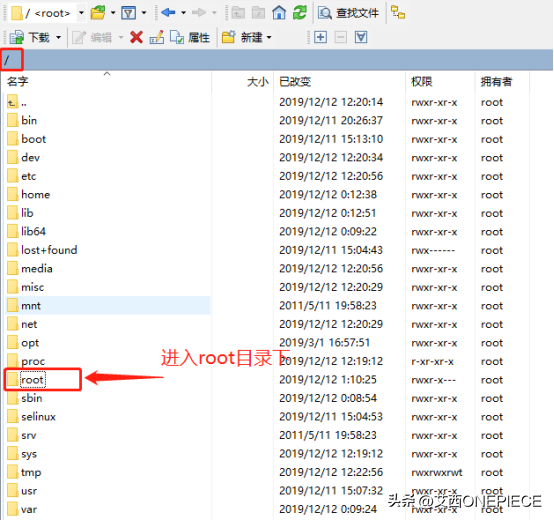Sort by 已改变 column header
The height and width of the screenshot is (520, 554).
(x=340, y=82)
